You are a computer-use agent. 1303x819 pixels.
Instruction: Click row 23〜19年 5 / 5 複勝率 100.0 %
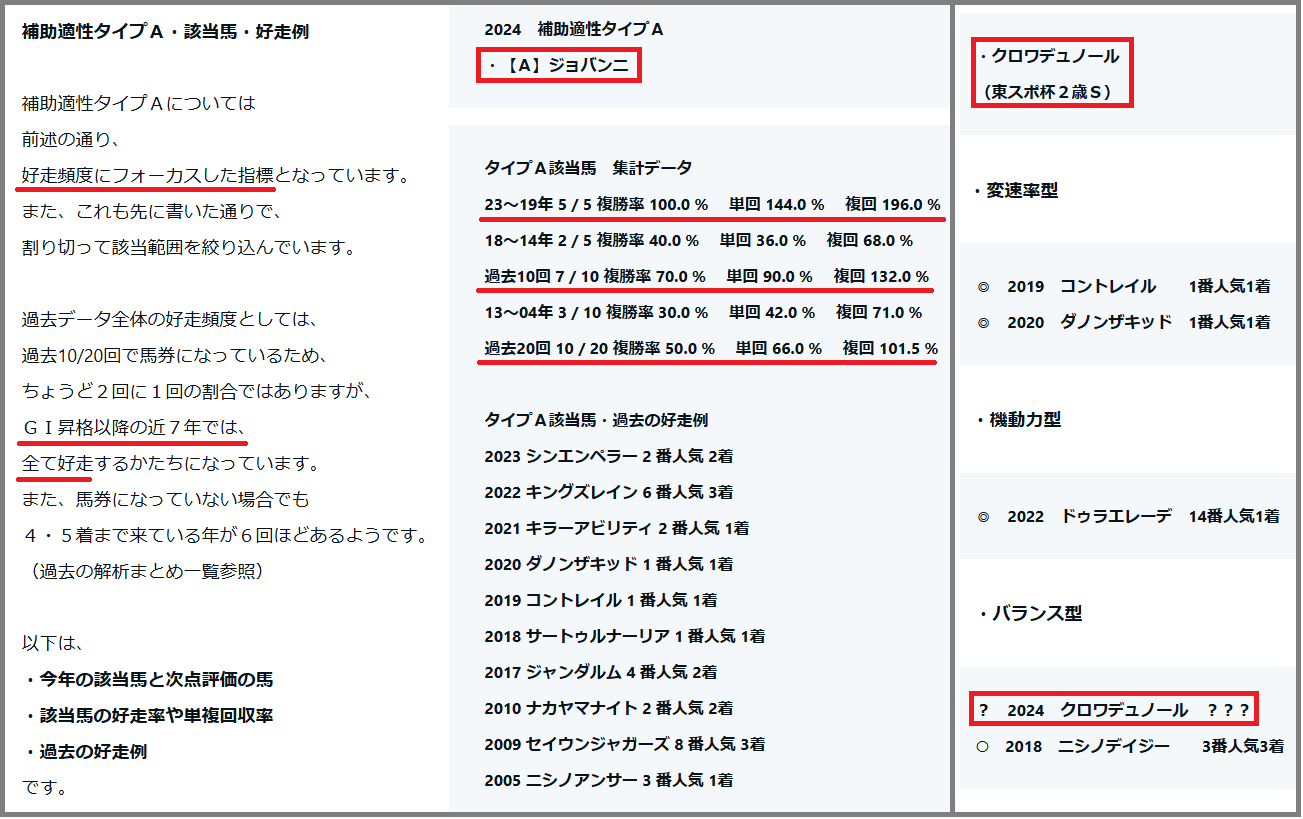click(712, 204)
